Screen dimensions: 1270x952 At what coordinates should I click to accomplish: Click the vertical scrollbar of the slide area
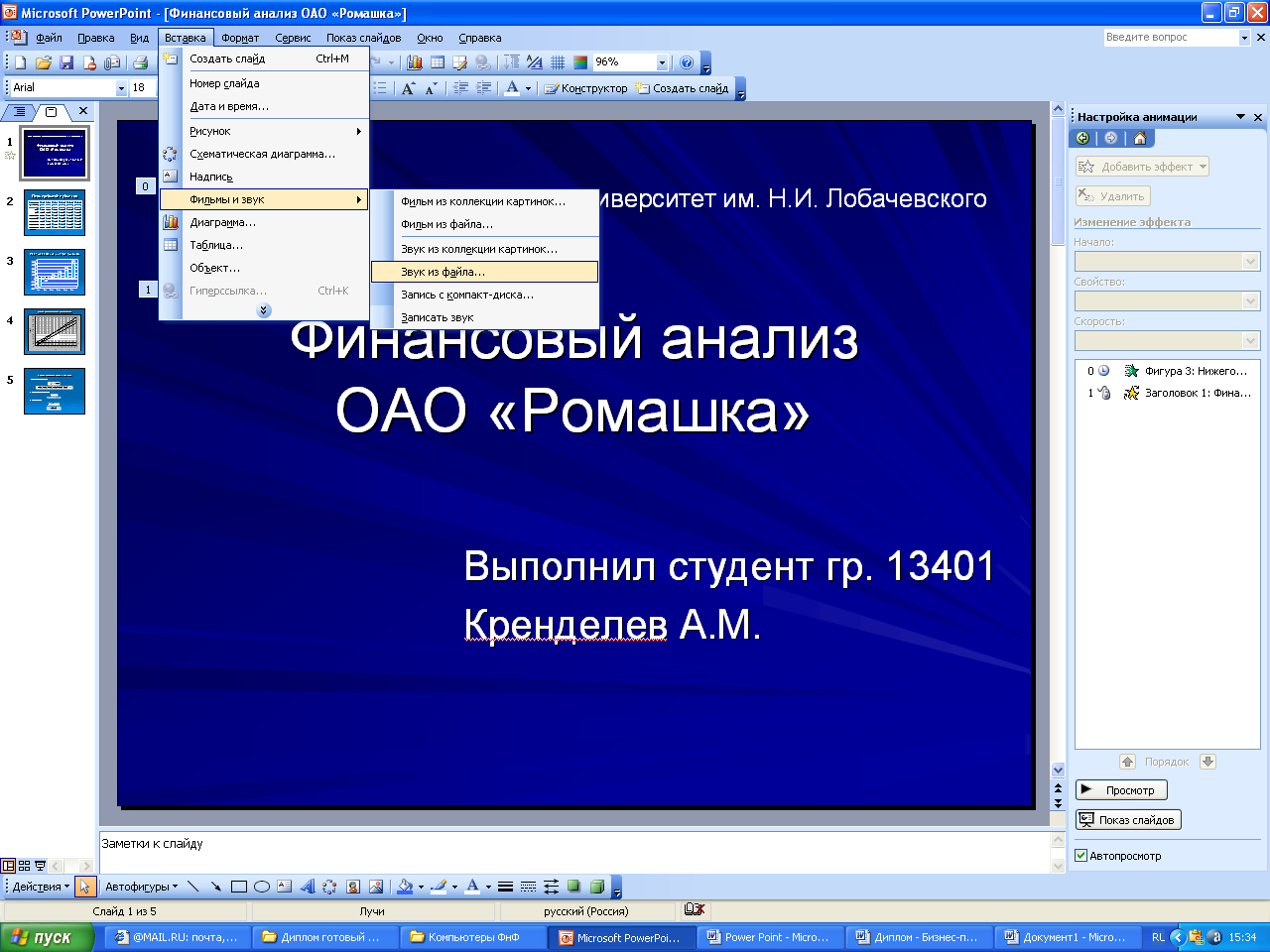click(1058, 436)
